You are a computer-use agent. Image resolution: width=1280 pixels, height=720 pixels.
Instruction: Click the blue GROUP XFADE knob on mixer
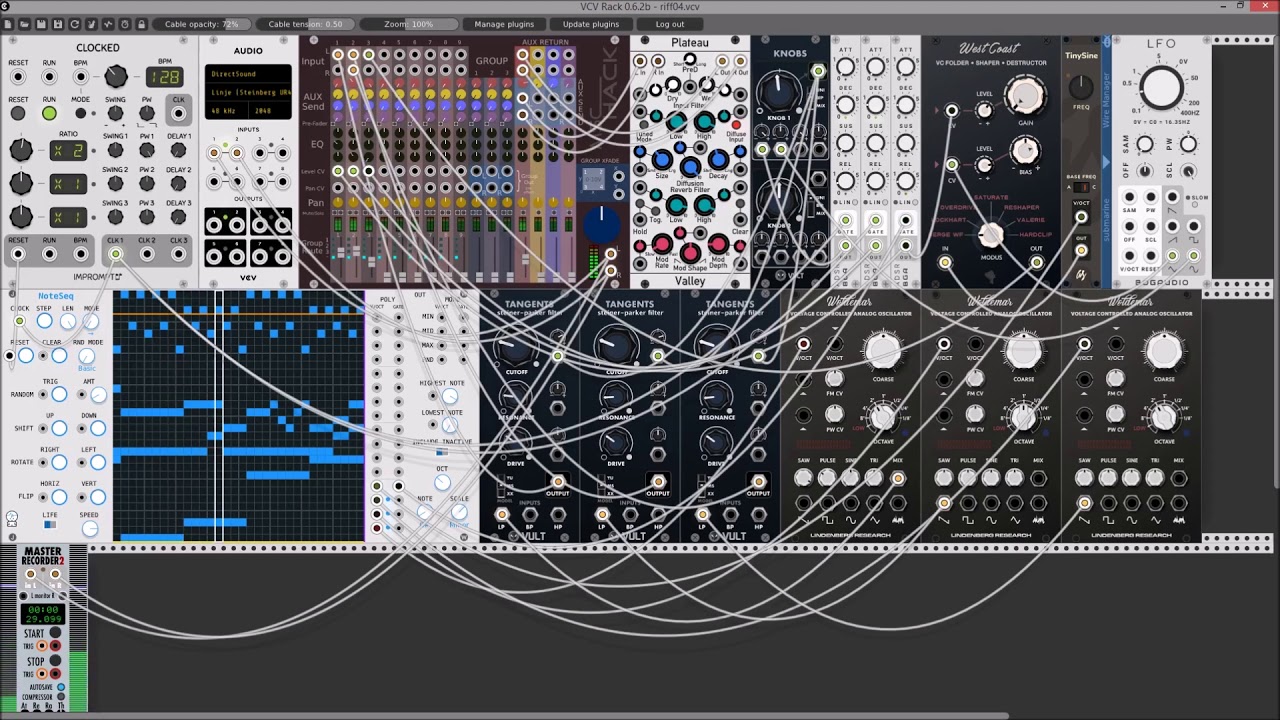(601, 224)
